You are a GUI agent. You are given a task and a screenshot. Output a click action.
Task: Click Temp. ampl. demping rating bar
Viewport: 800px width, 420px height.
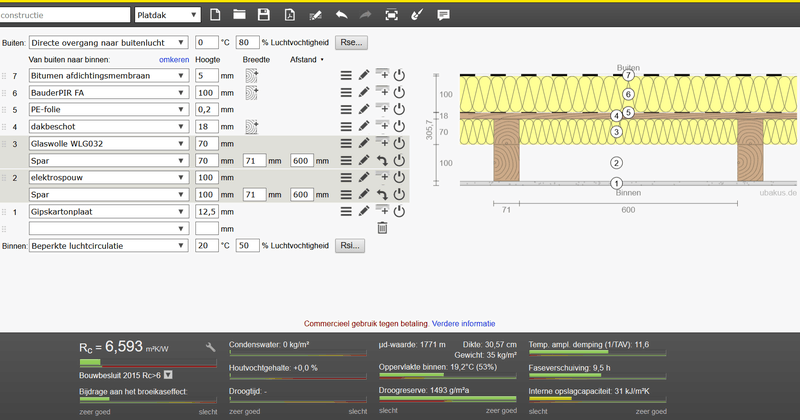(597, 352)
